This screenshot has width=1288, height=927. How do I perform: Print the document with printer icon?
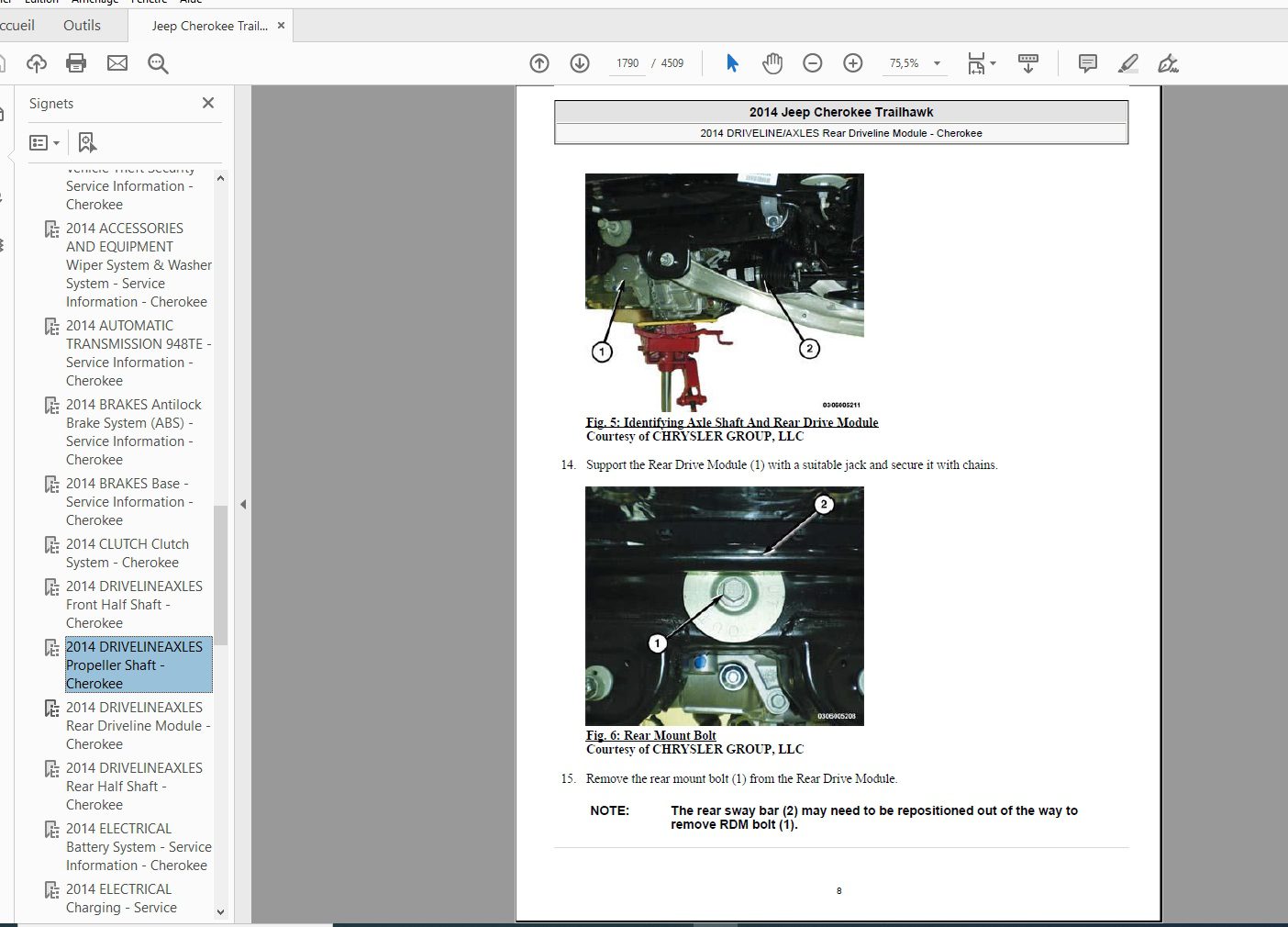[x=76, y=63]
